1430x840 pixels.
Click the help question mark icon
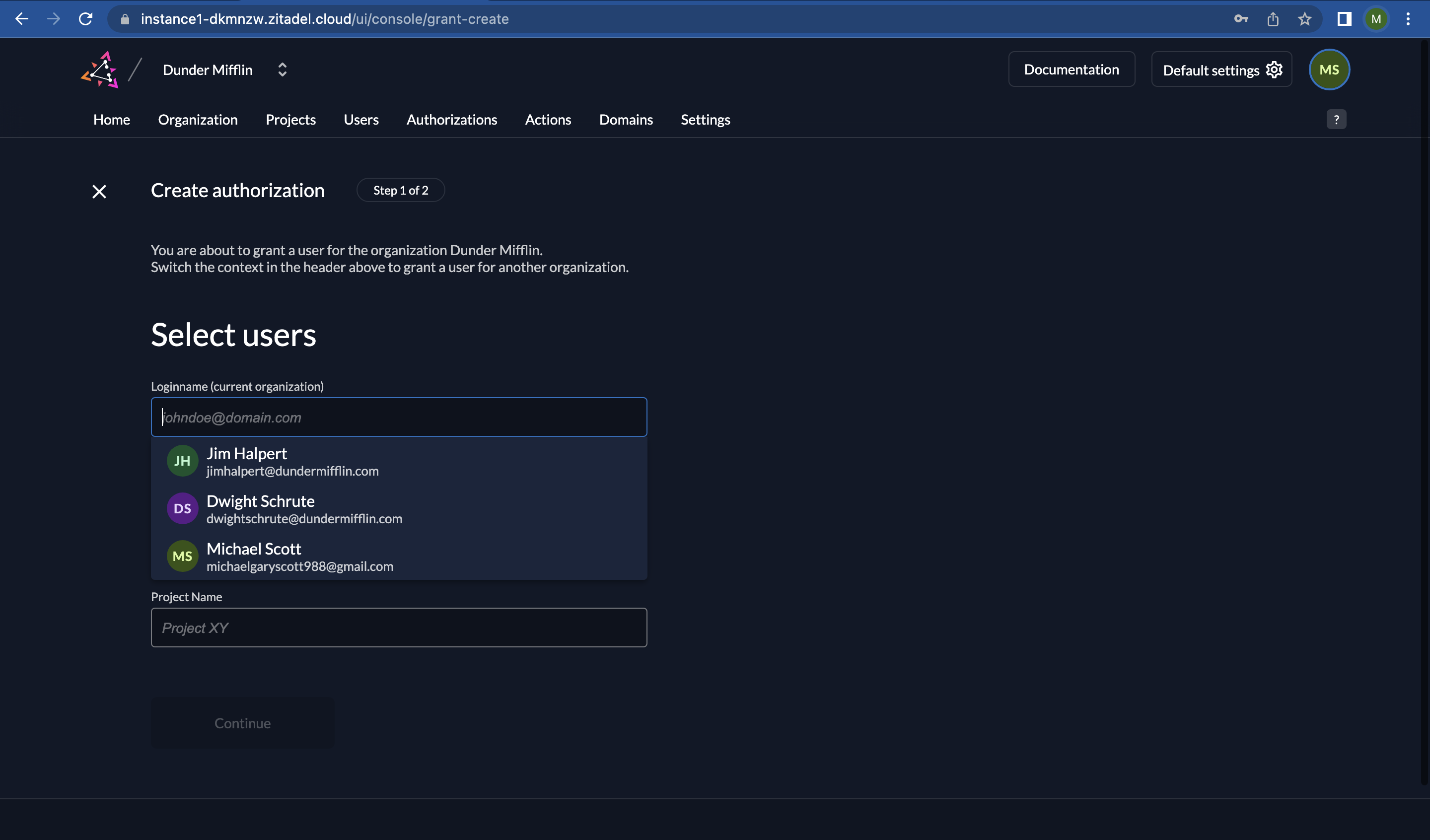(1336, 119)
